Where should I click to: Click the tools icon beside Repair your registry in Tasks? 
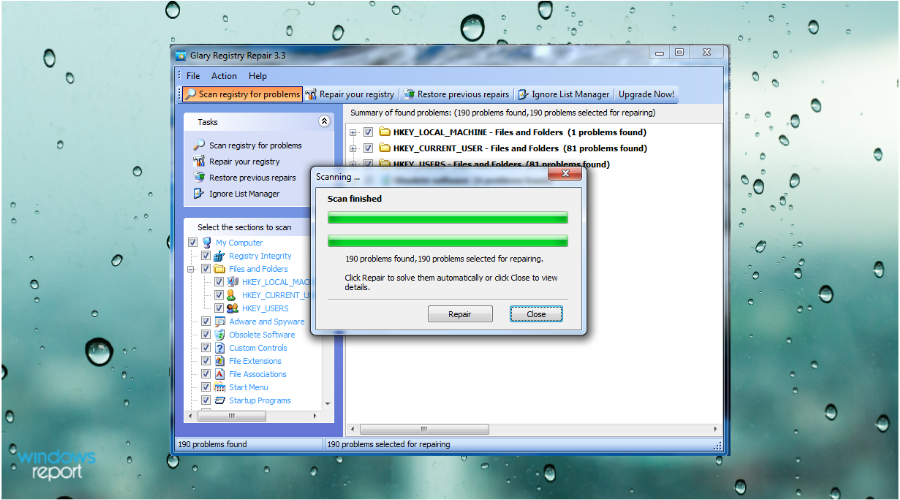pyautogui.click(x=199, y=161)
